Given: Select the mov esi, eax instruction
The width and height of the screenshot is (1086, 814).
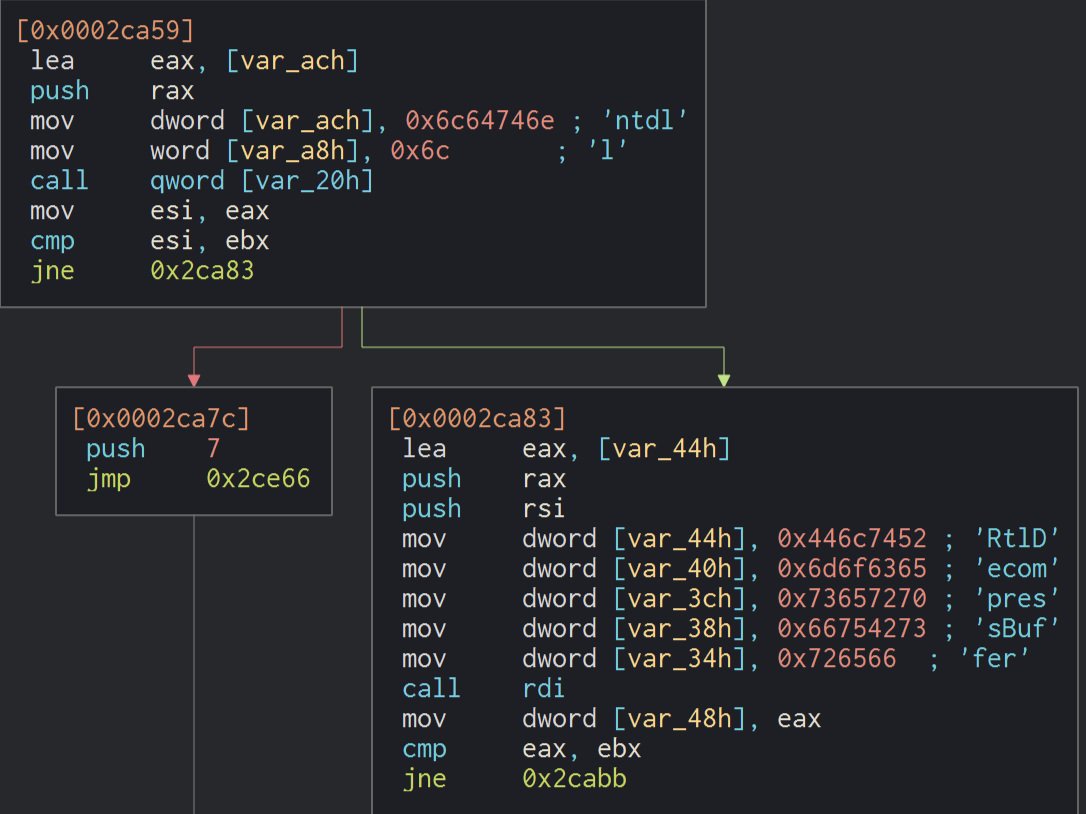Looking at the screenshot, I should click(149, 211).
